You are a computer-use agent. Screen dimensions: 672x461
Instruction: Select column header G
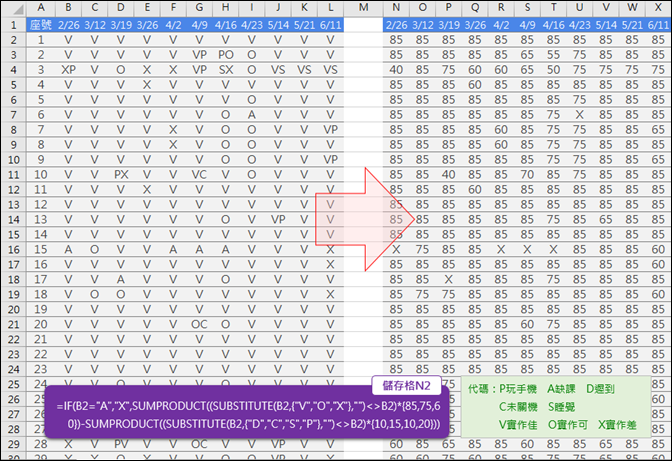(x=199, y=8)
